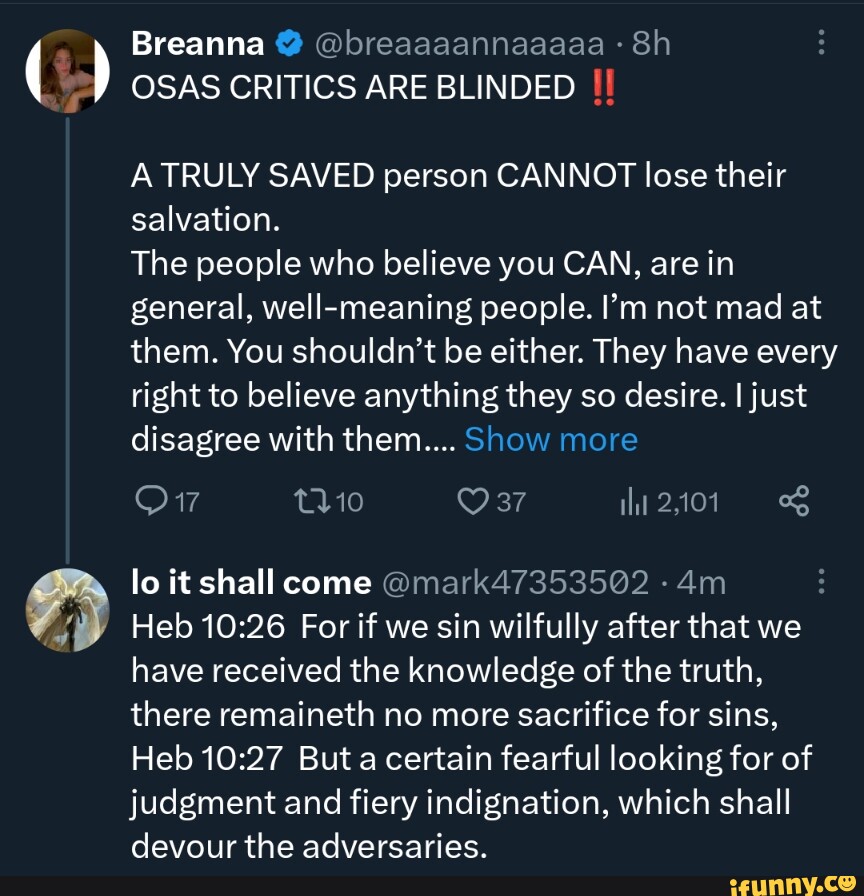
Task: Open the @breaaaannaaaaa handle link
Action: tap(459, 44)
